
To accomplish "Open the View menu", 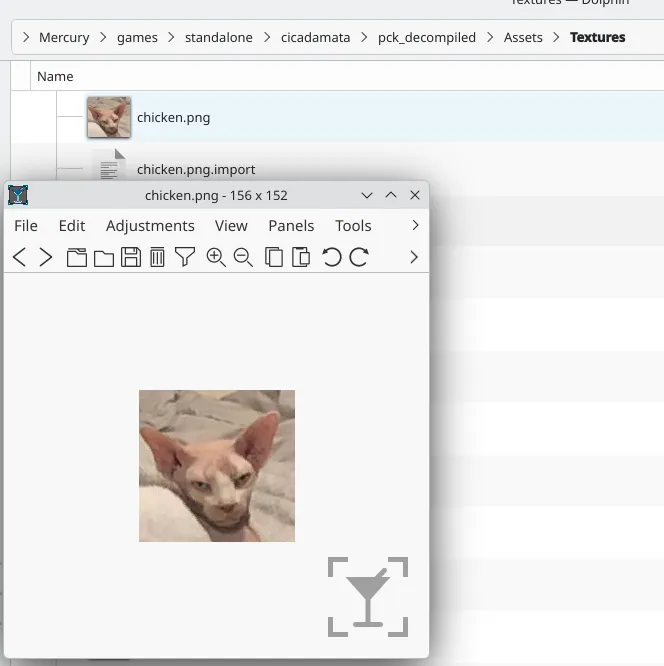I will click(231, 226).
